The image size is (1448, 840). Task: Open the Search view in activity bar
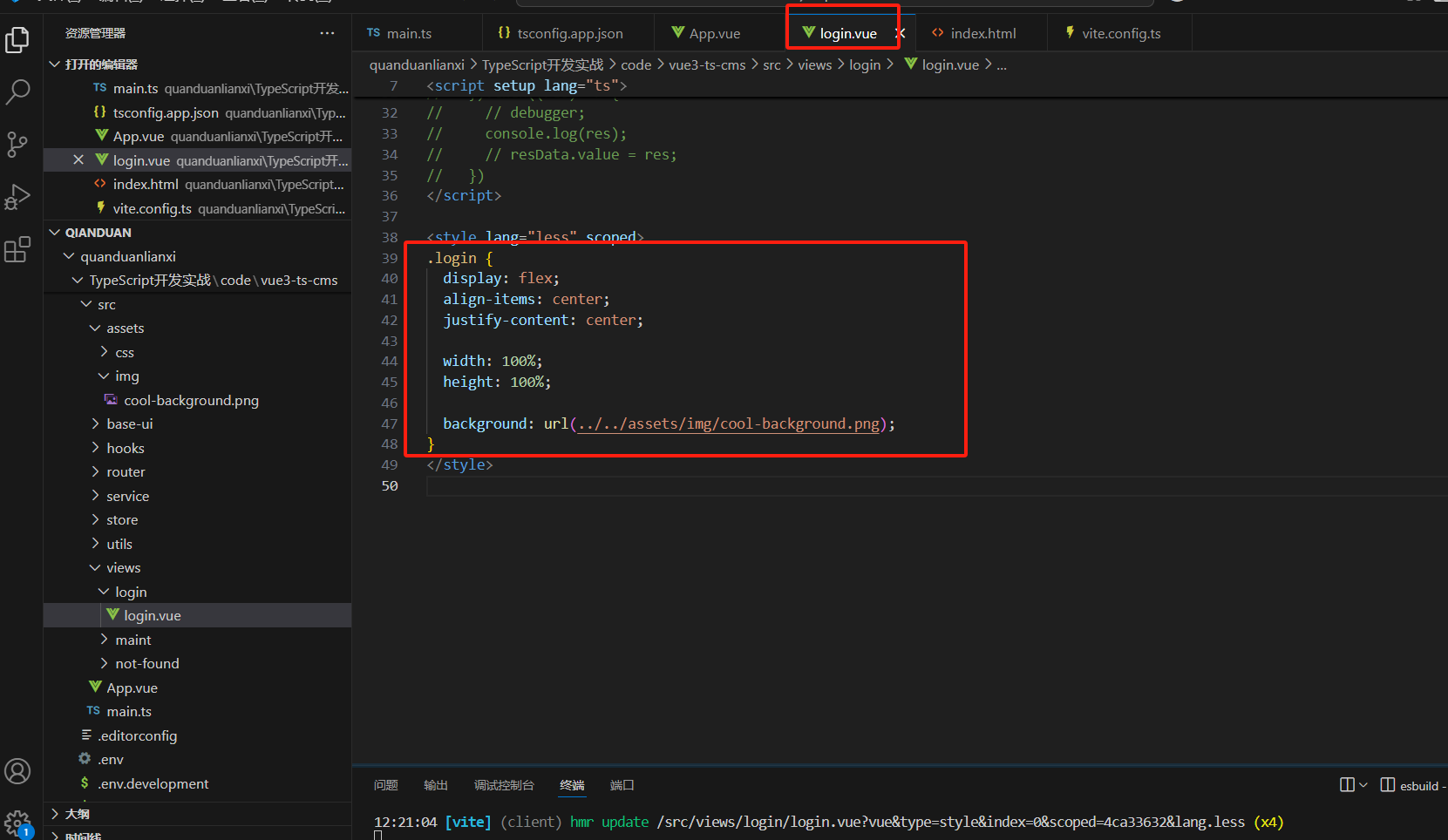point(17,91)
